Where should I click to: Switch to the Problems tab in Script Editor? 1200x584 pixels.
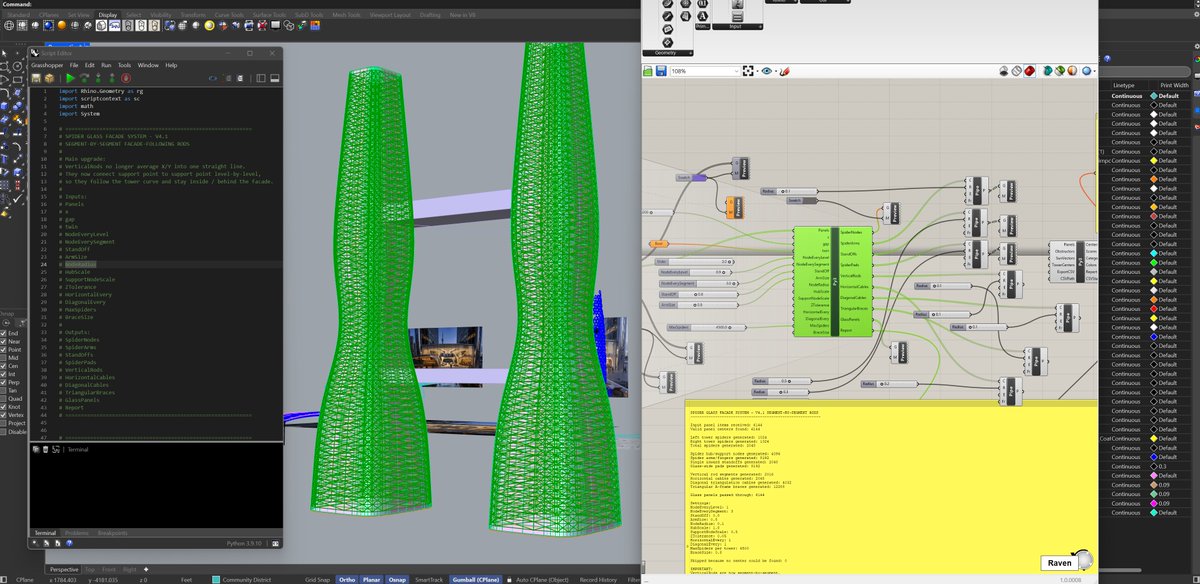(76, 533)
